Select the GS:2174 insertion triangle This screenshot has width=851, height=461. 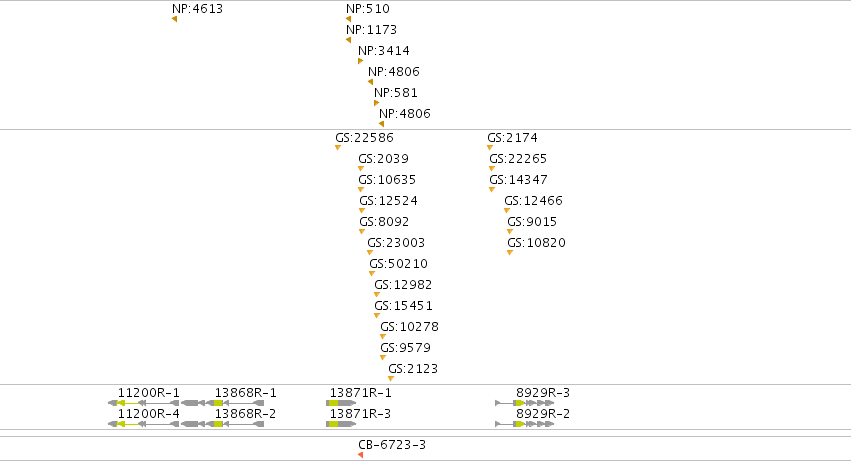point(490,148)
